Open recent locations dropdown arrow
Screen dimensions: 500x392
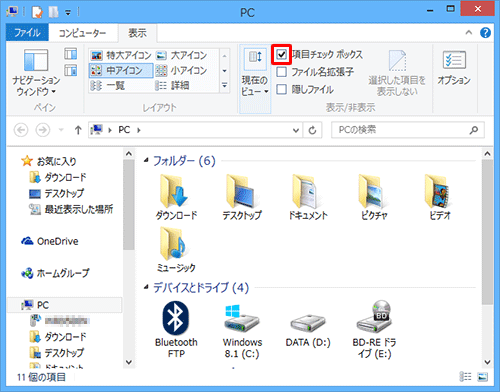(61, 130)
